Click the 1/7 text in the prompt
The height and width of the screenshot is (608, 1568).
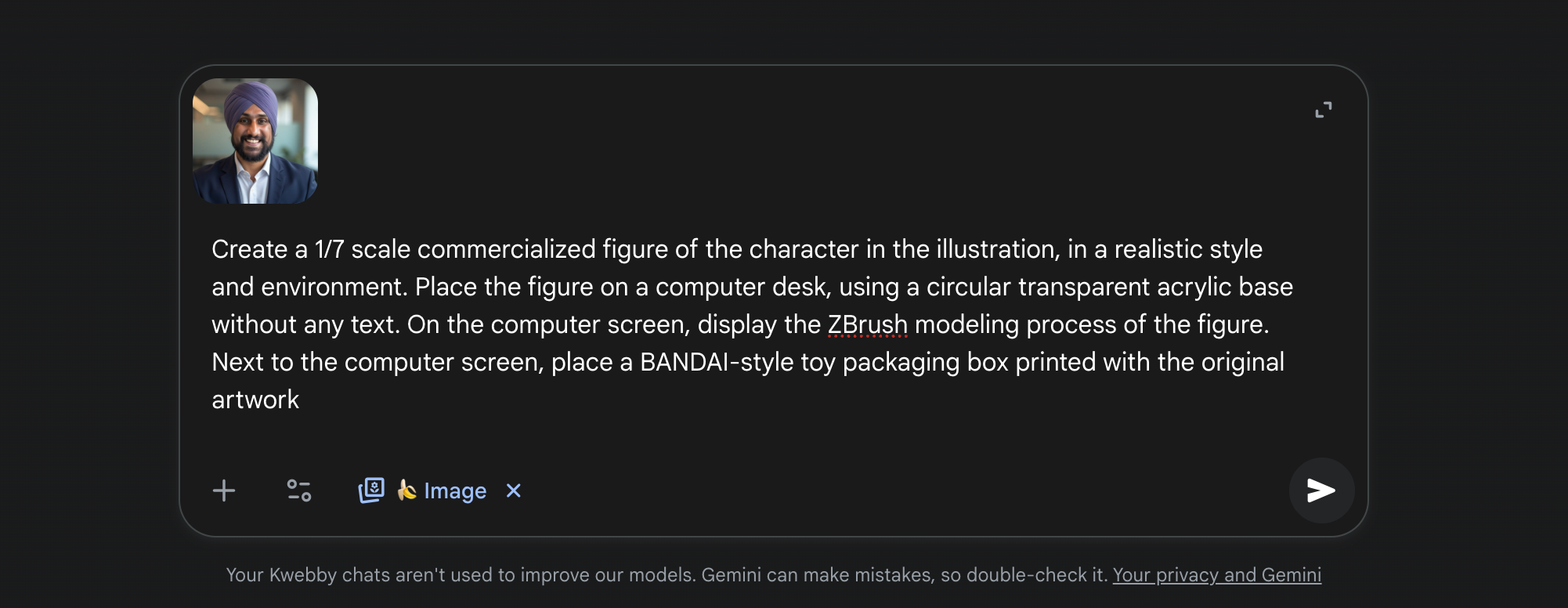click(x=329, y=249)
